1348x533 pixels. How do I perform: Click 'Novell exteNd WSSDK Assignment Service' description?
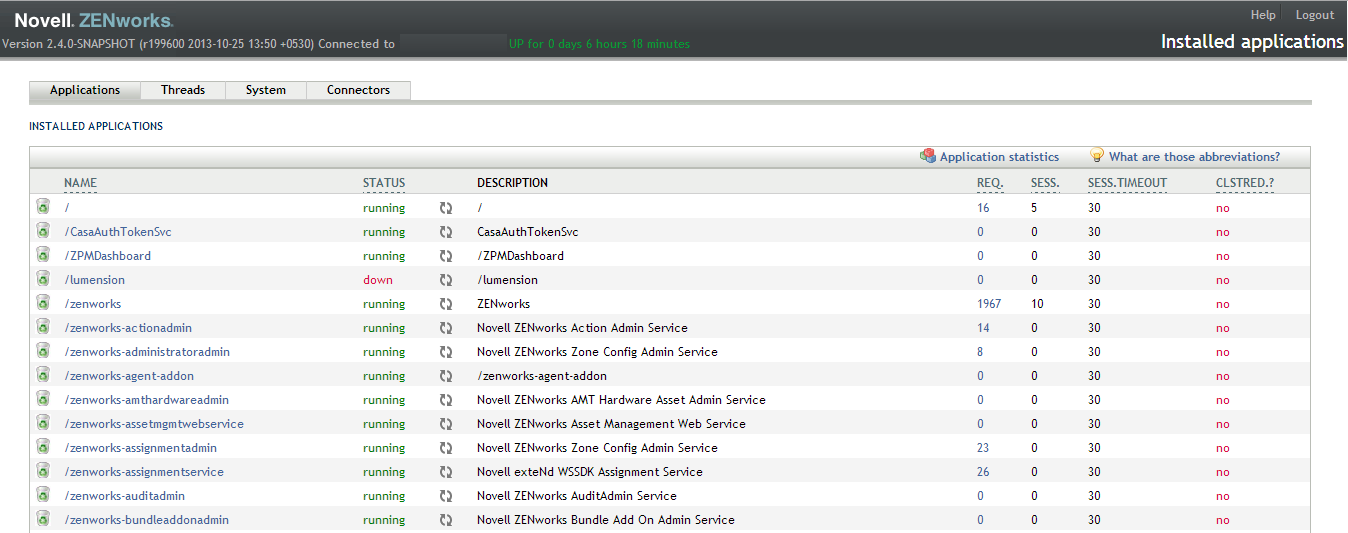pyautogui.click(x=590, y=472)
